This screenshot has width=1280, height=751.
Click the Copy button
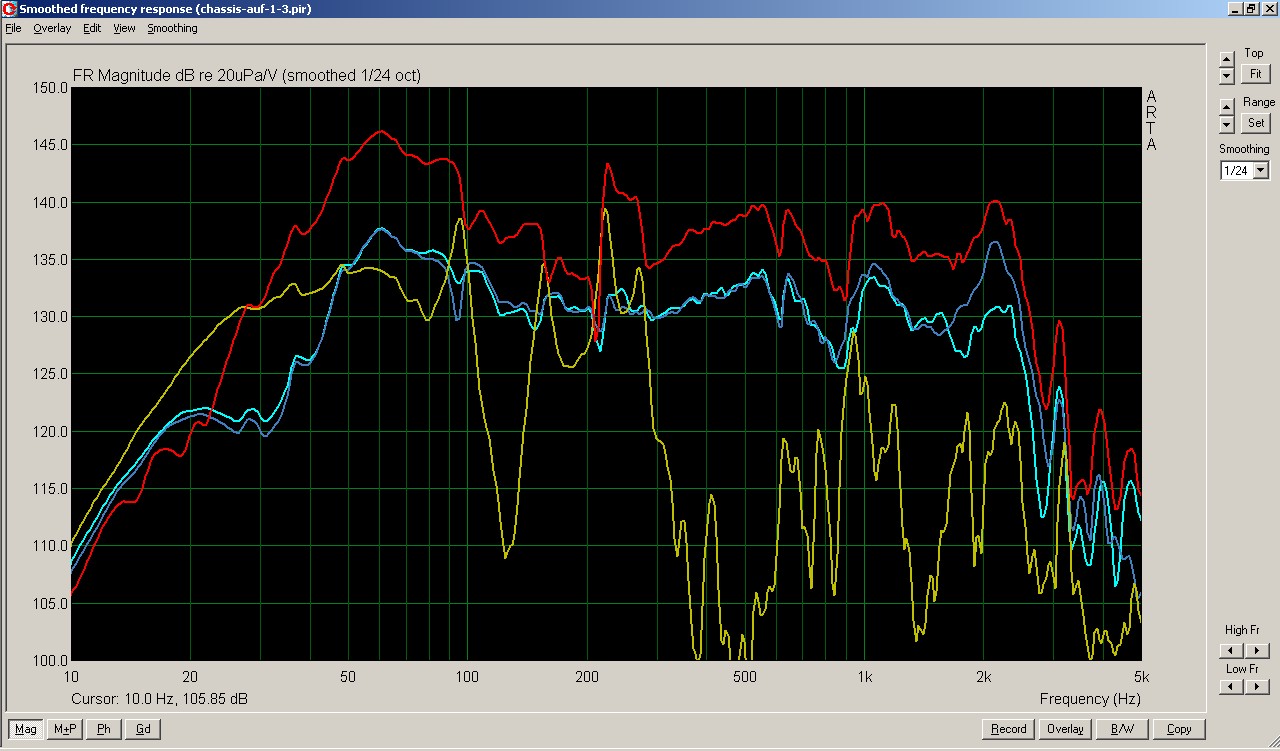coord(1179,729)
